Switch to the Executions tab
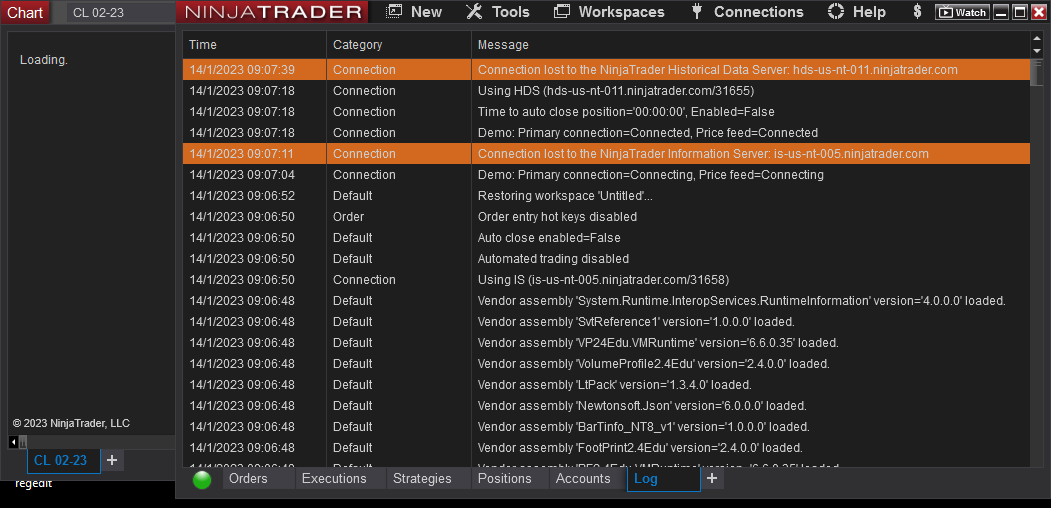Image resolution: width=1051 pixels, height=508 pixels. (x=334, y=479)
